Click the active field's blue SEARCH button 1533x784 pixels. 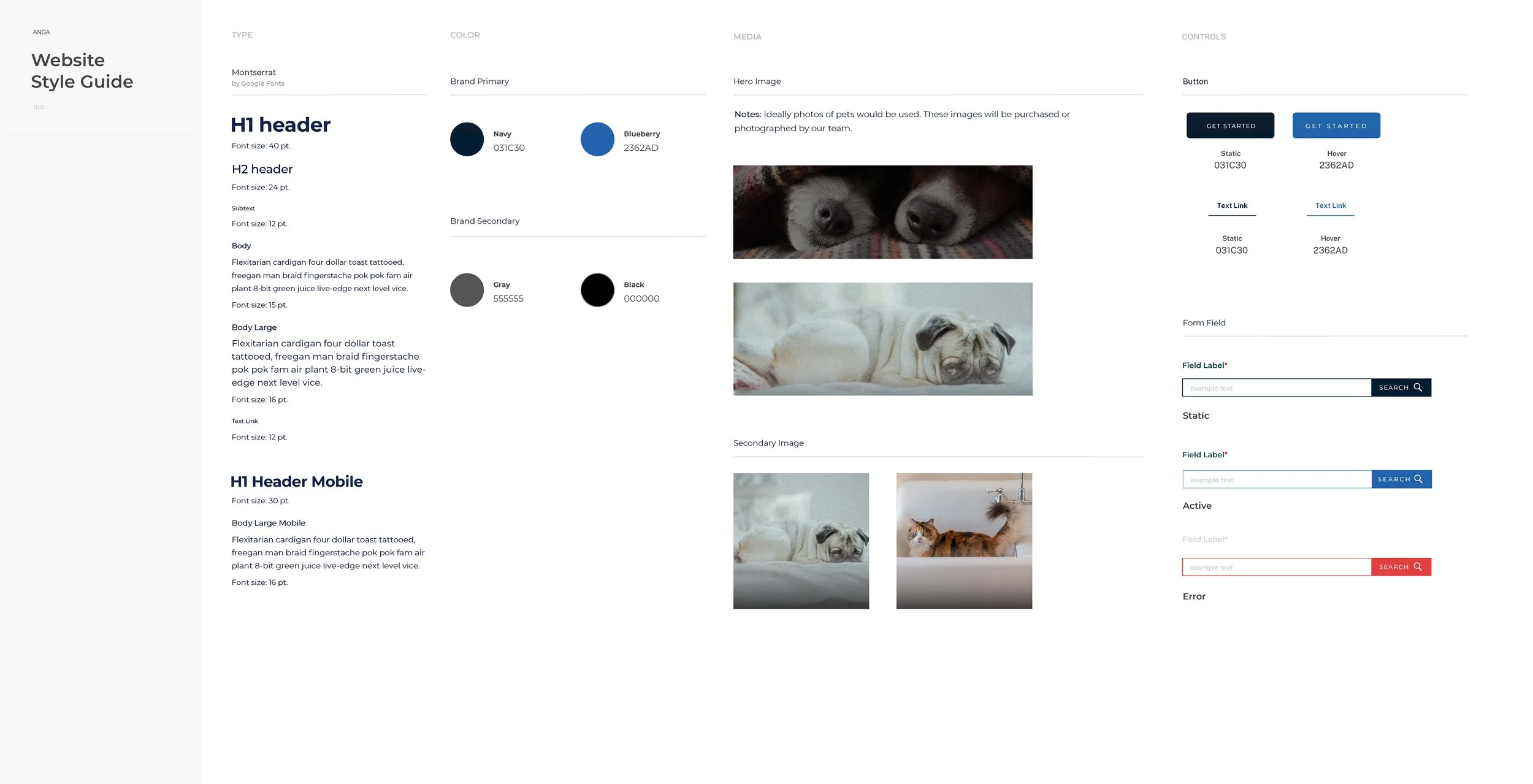click(1401, 479)
